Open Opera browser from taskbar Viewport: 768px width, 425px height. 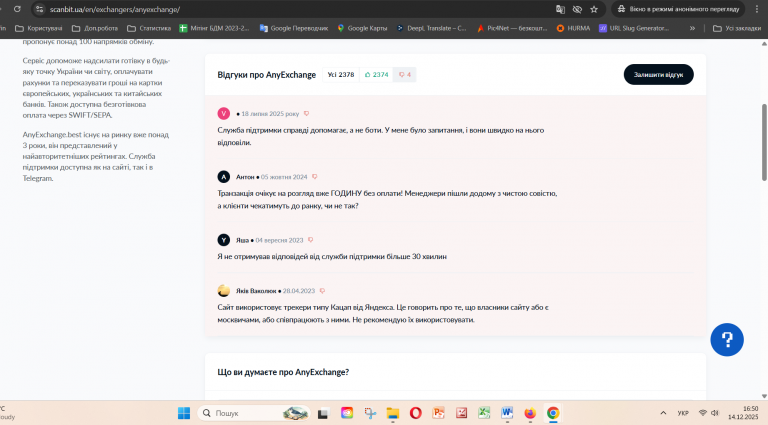pos(415,413)
